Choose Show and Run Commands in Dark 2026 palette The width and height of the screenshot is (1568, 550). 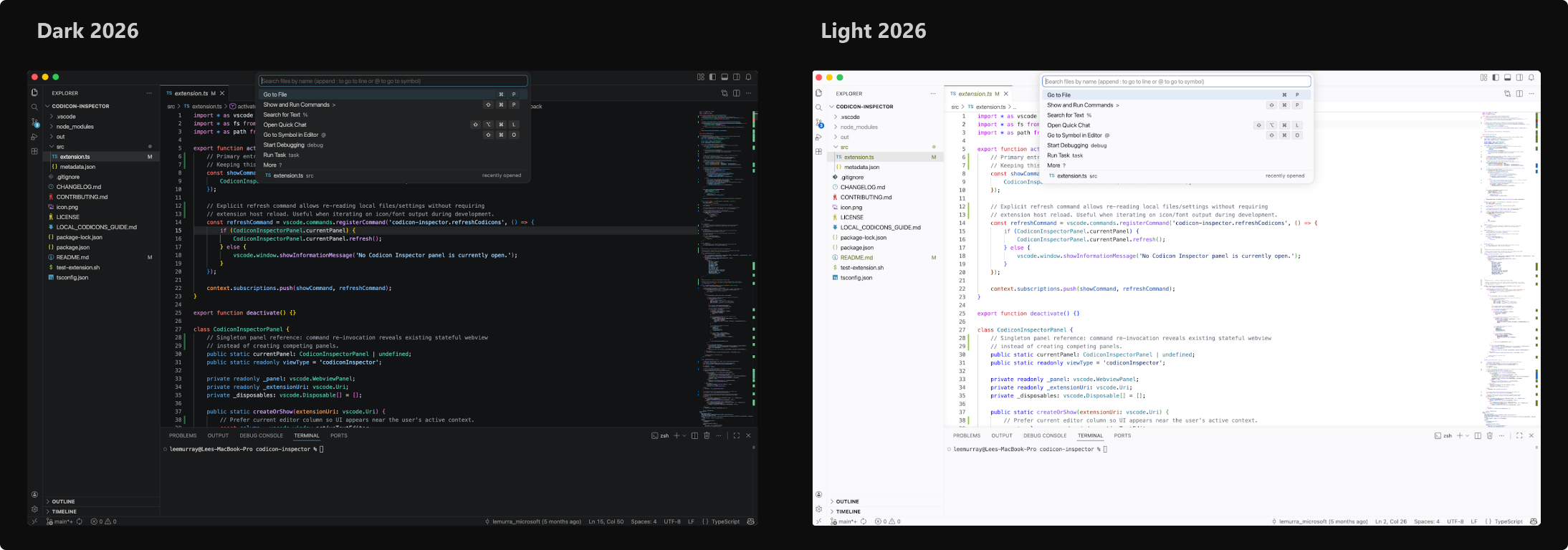point(393,105)
